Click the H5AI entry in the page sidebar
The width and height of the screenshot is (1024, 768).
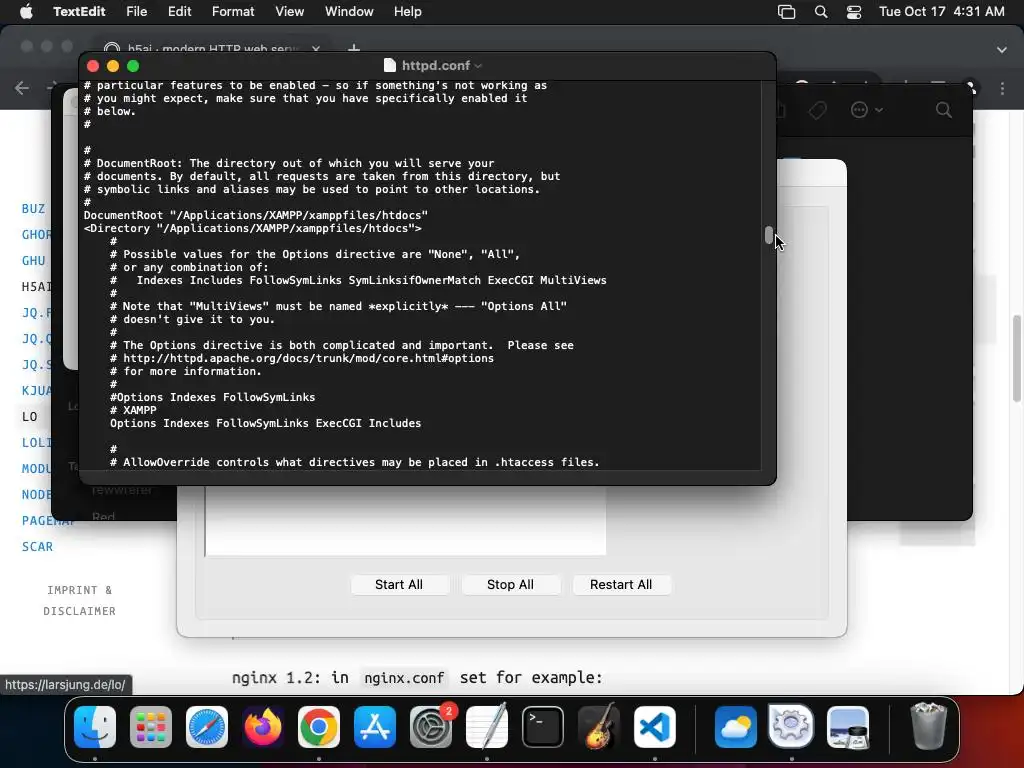[x=37, y=287]
